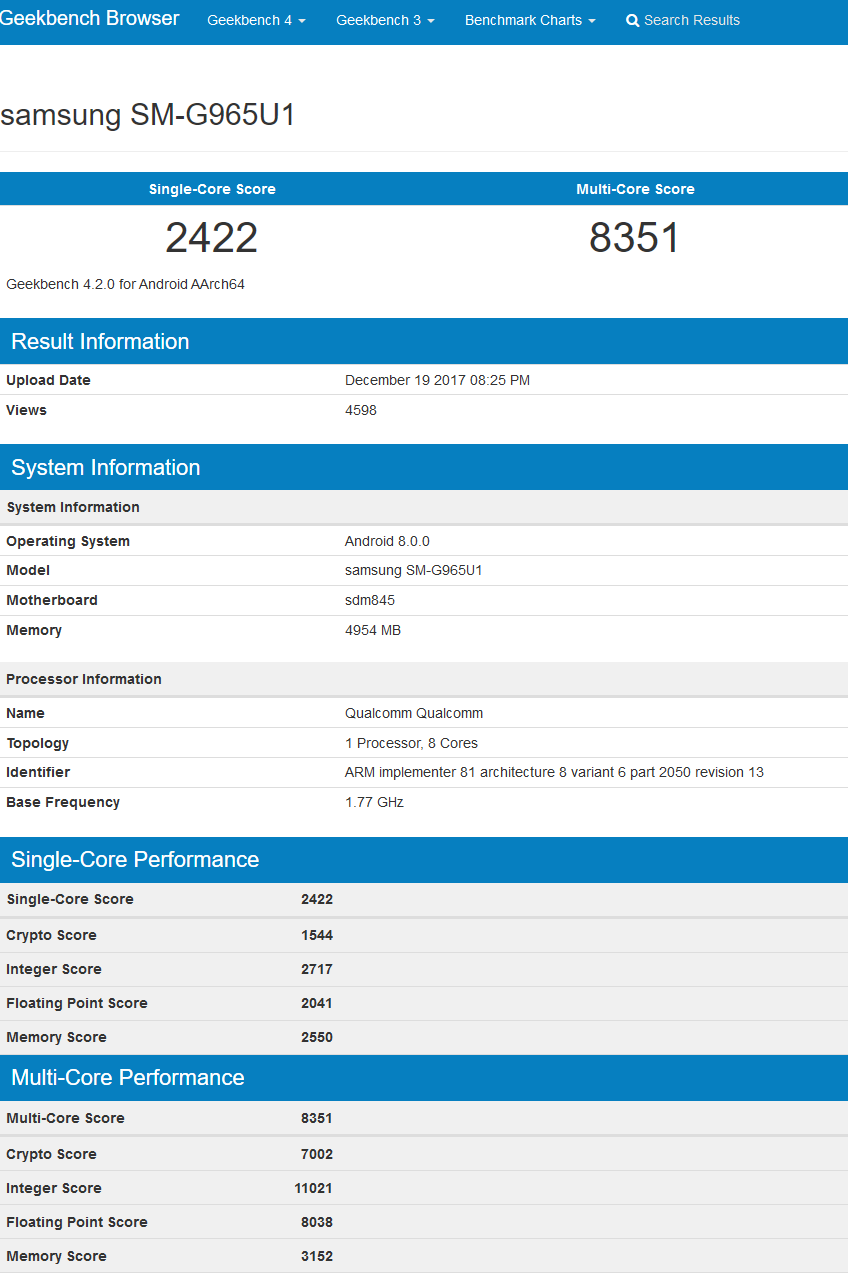Click the Base Frequency label
The width and height of the screenshot is (848, 1273).
(x=63, y=802)
